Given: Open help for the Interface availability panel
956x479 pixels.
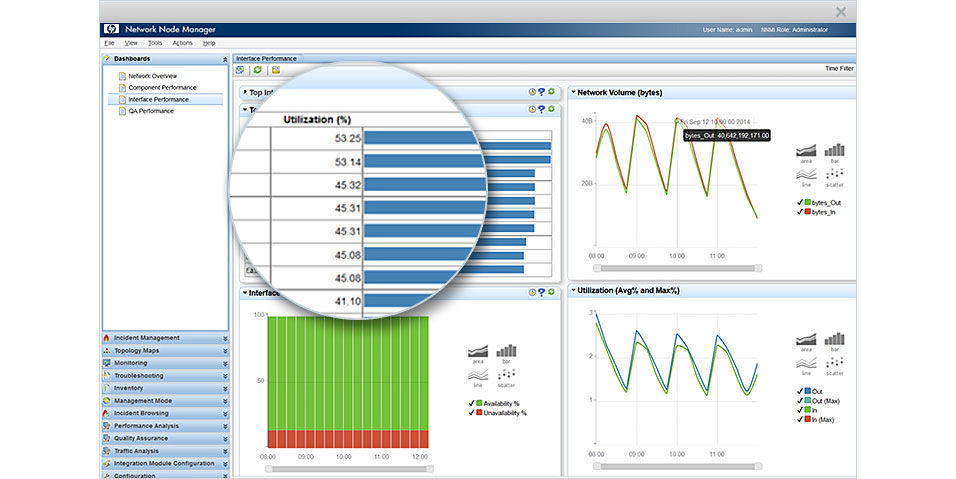Looking at the screenshot, I should (x=541, y=293).
